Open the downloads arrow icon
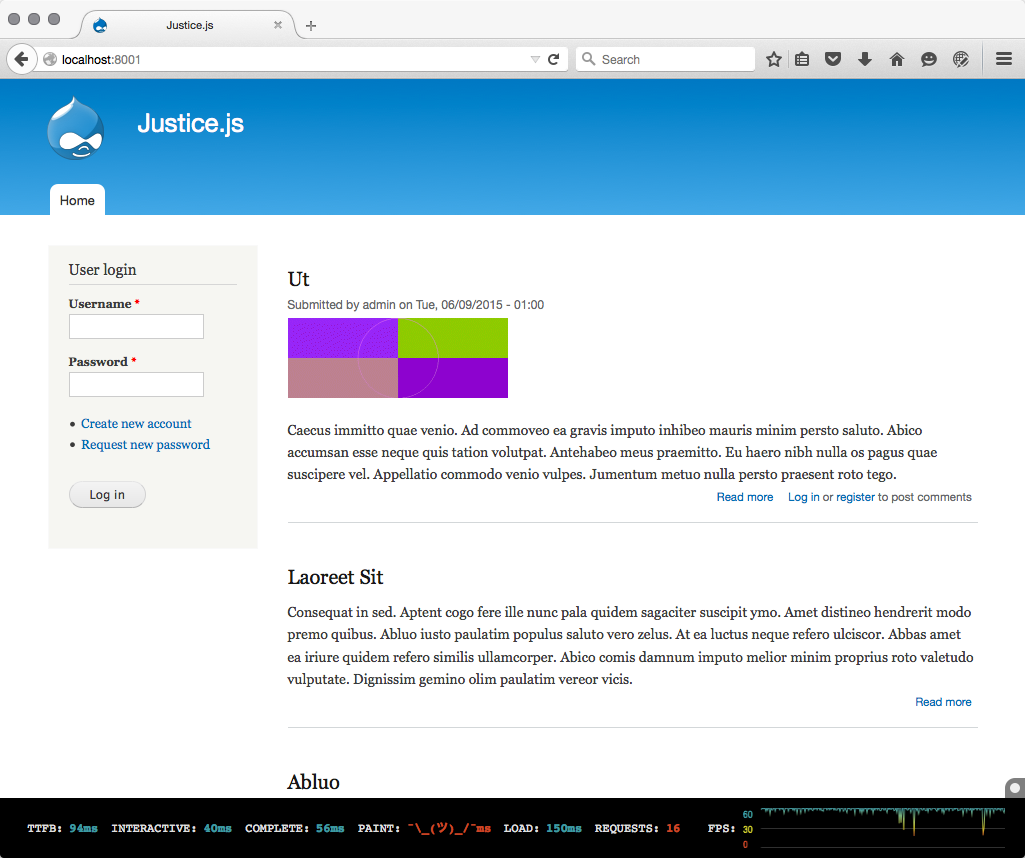Screen dimensions: 1025x858 point(865,59)
